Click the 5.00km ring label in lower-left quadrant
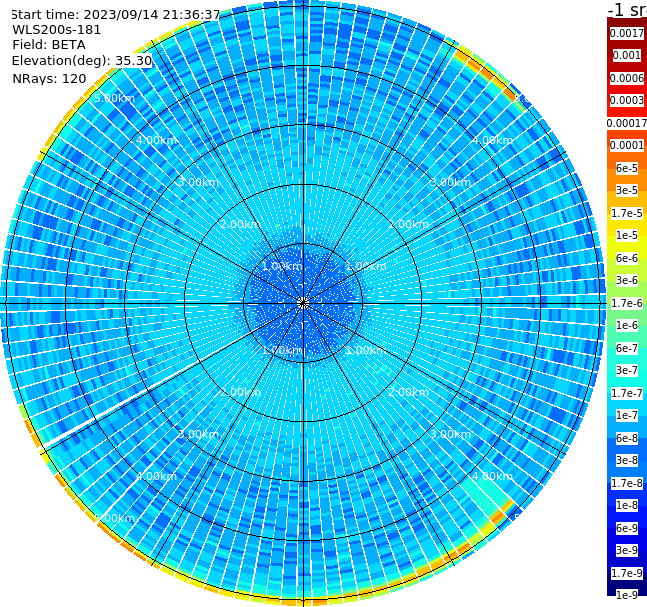 [114, 518]
